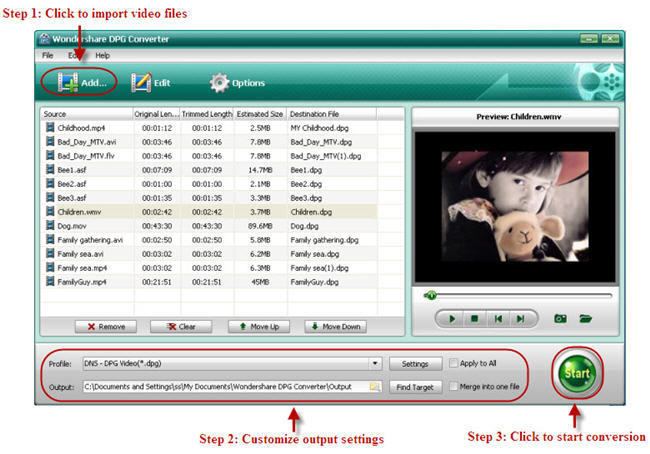Click film icon of Family gathering.avi row
The height and width of the screenshot is (454, 650).
tap(50, 240)
